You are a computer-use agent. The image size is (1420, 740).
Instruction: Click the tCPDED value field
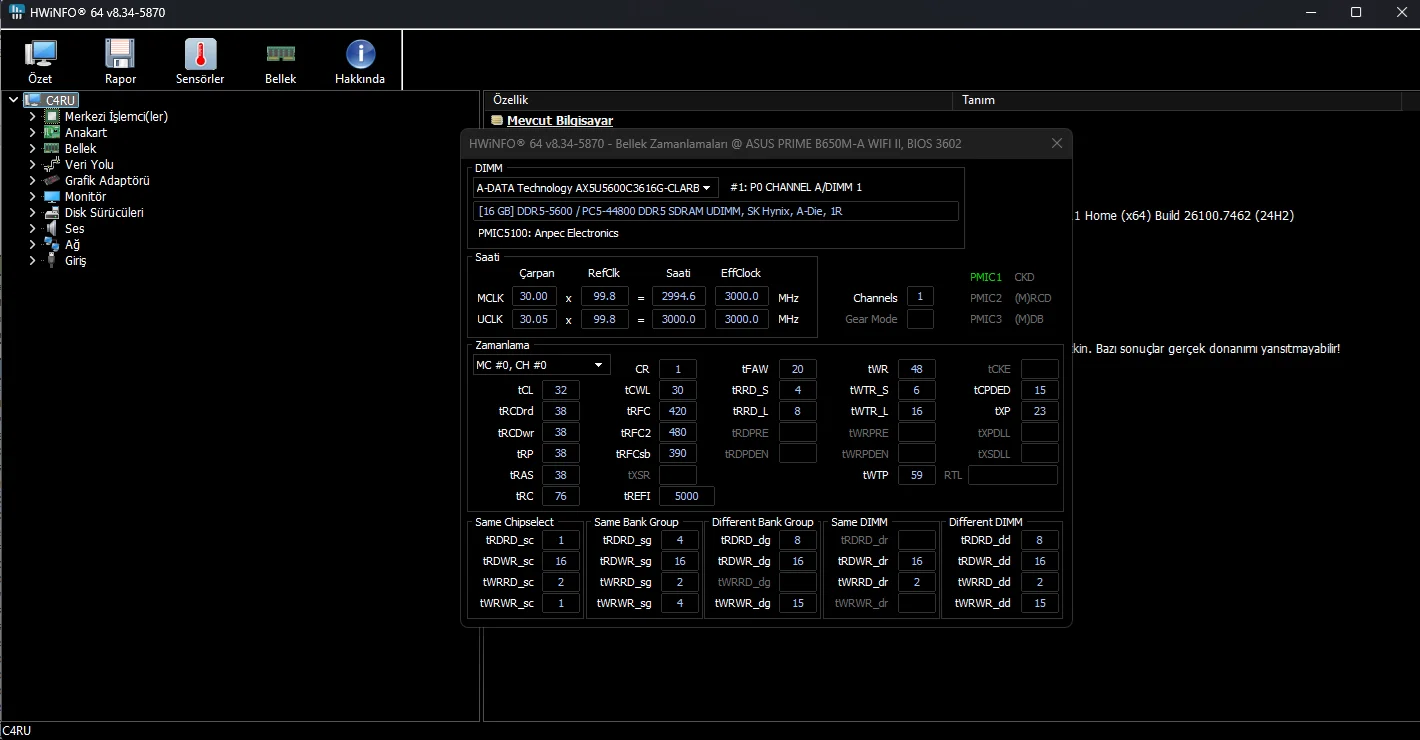click(x=1040, y=390)
